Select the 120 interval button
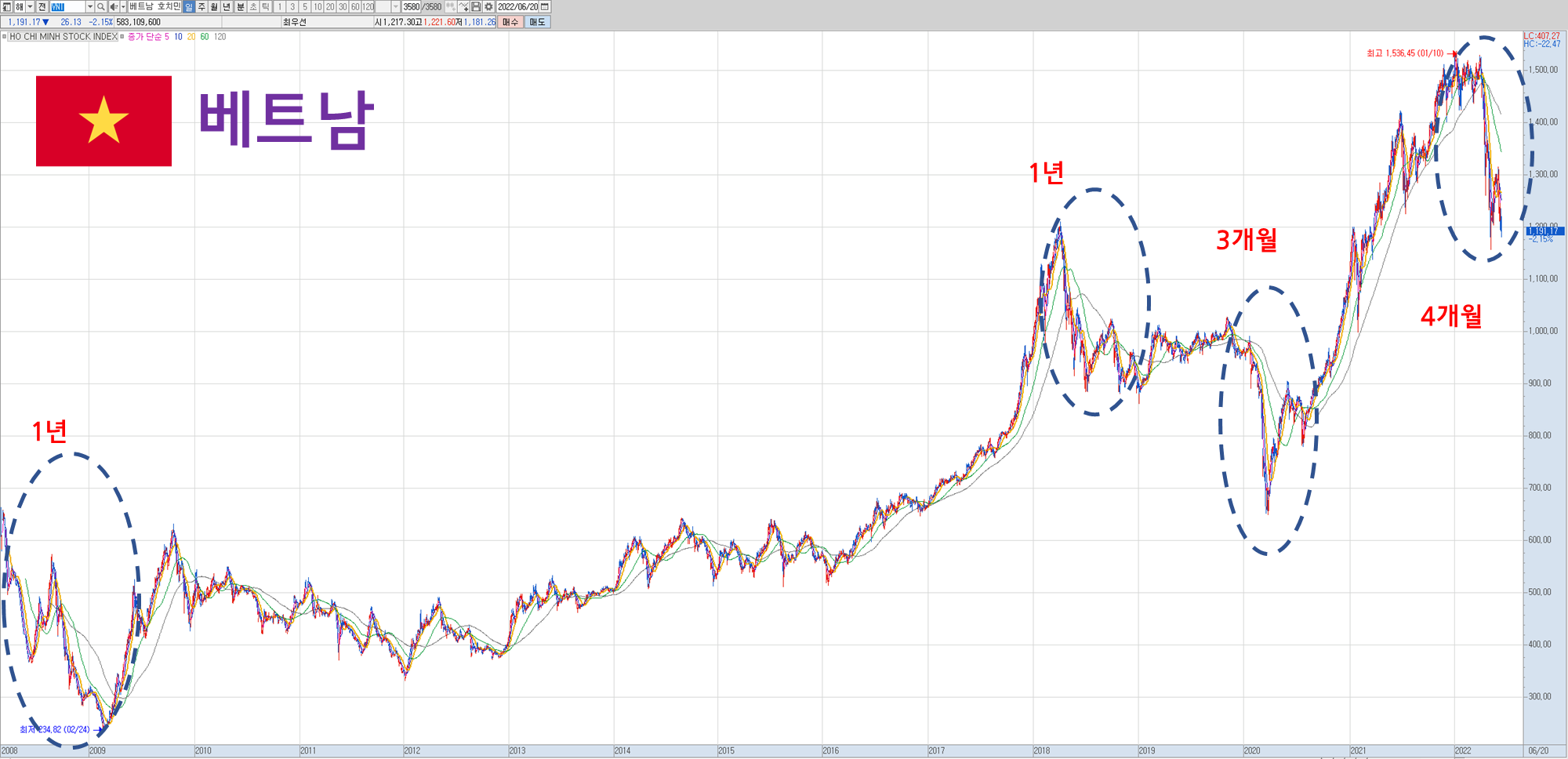Screen dimensions: 1568x759 [x=368, y=6]
